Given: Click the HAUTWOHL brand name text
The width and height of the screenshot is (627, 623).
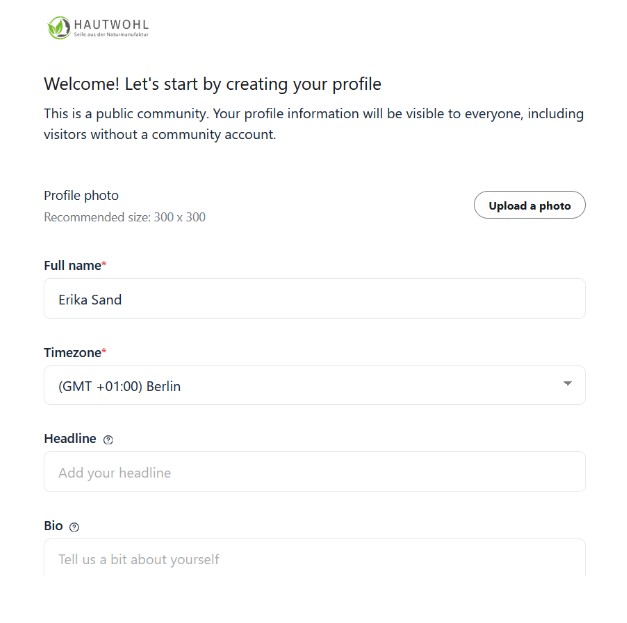Looking at the screenshot, I should 111,24.
